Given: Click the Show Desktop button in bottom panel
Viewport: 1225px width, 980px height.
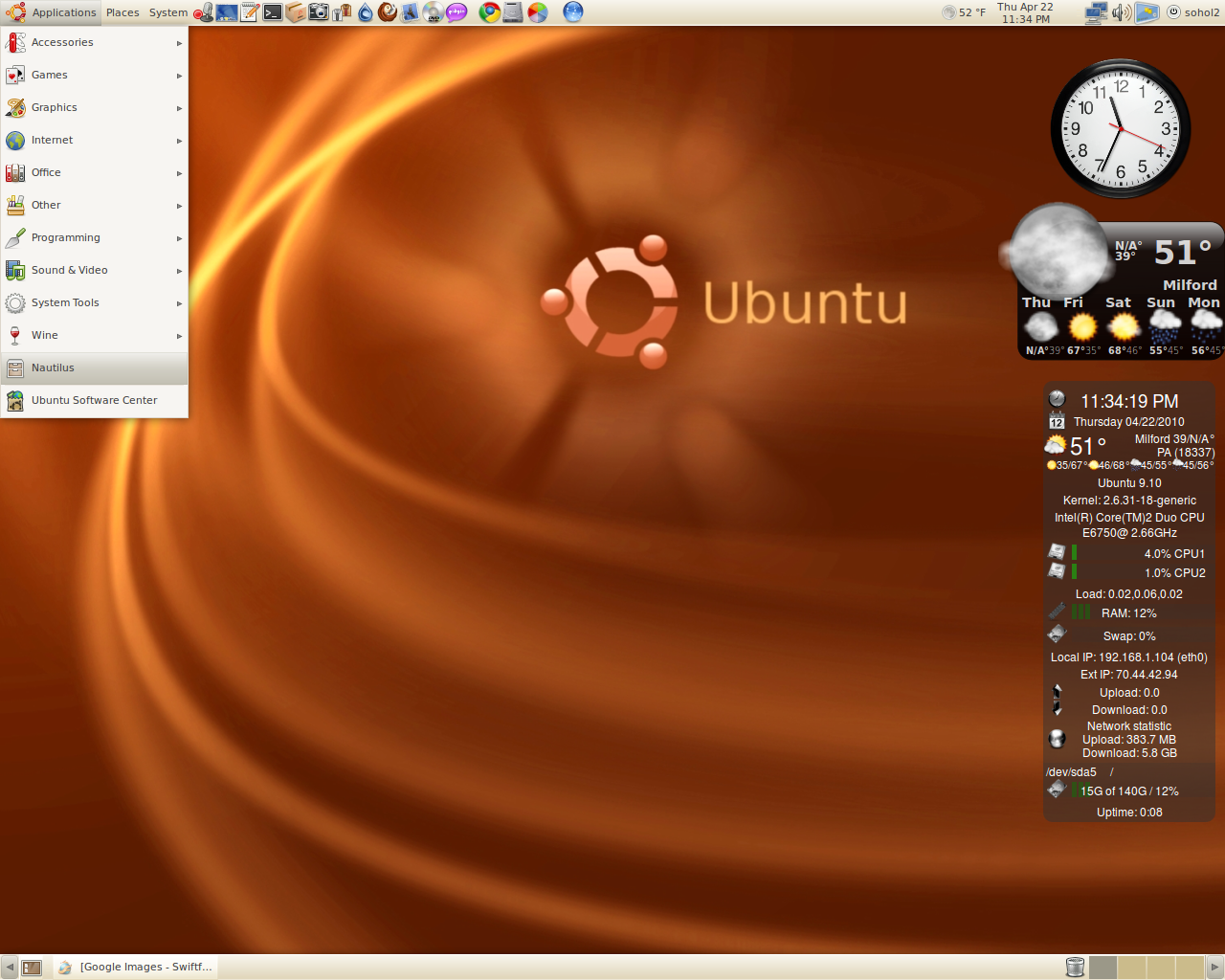Looking at the screenshot, I should tap(32, 968).
